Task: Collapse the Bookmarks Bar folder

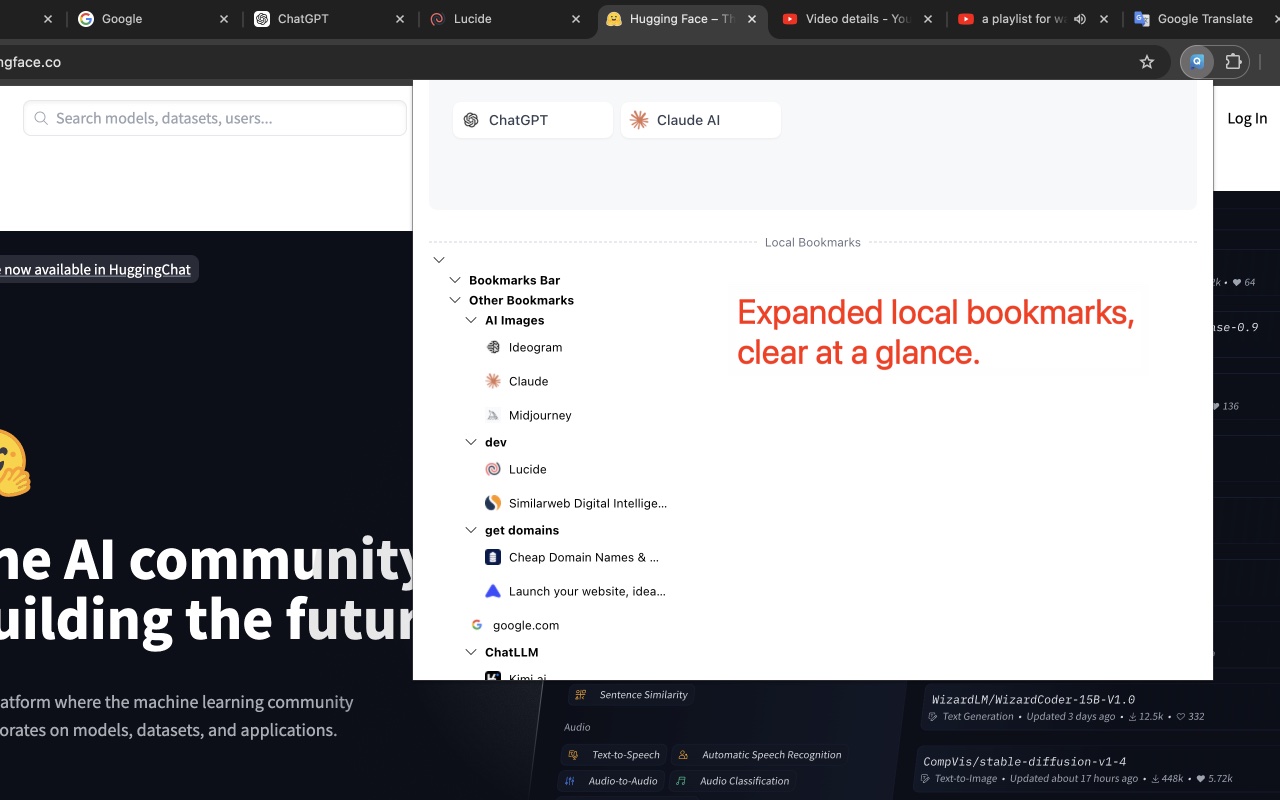Action: click(455, 280)
